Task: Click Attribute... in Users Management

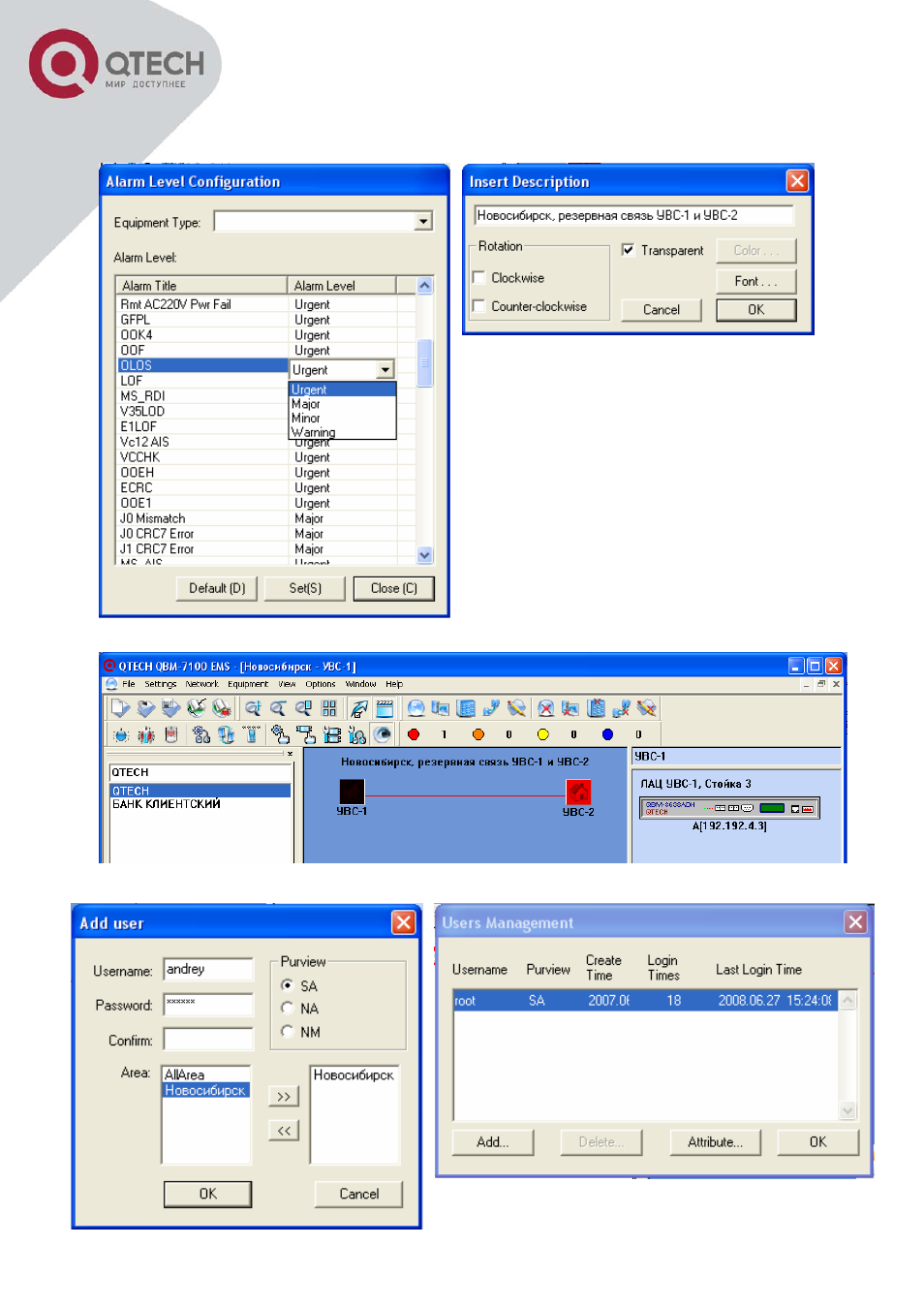Action: pos(716,1142)
